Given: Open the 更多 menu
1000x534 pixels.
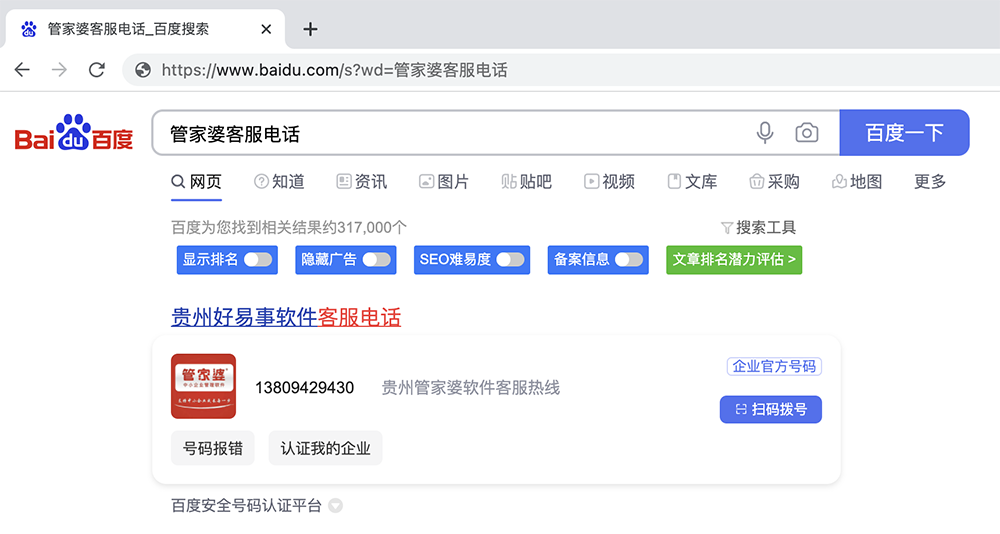Looking at the screenshot, I should 930,182.
